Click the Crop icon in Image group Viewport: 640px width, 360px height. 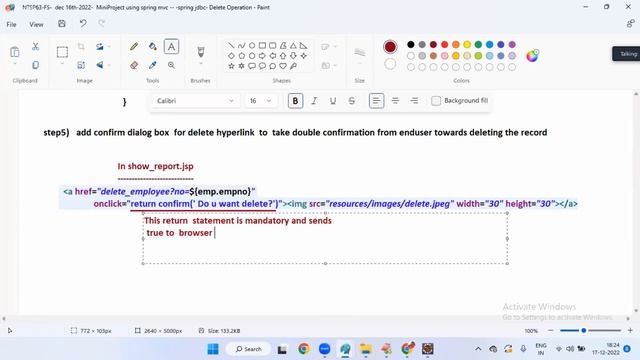click(x=81, y=47)
